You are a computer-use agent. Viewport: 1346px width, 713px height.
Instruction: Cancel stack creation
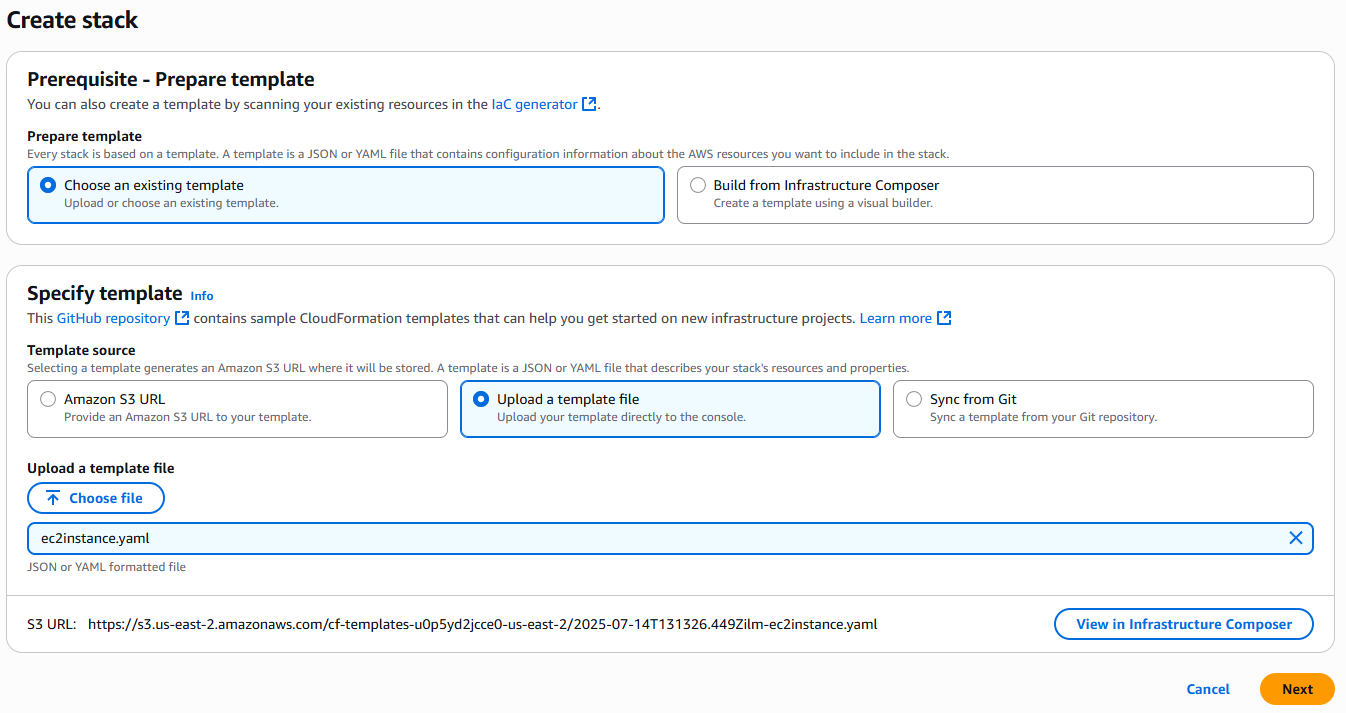1208,689
